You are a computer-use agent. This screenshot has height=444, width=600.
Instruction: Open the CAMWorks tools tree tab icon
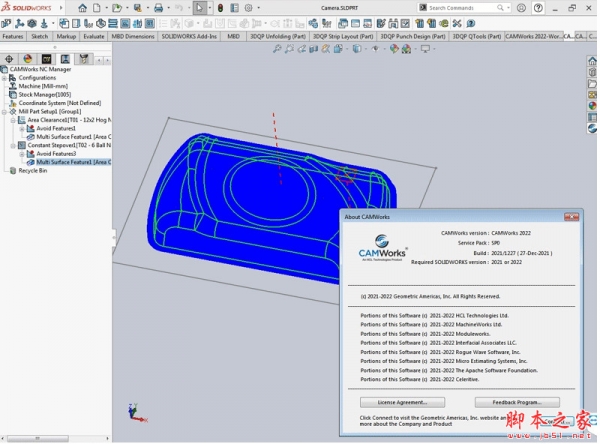[x=84, y=59]
